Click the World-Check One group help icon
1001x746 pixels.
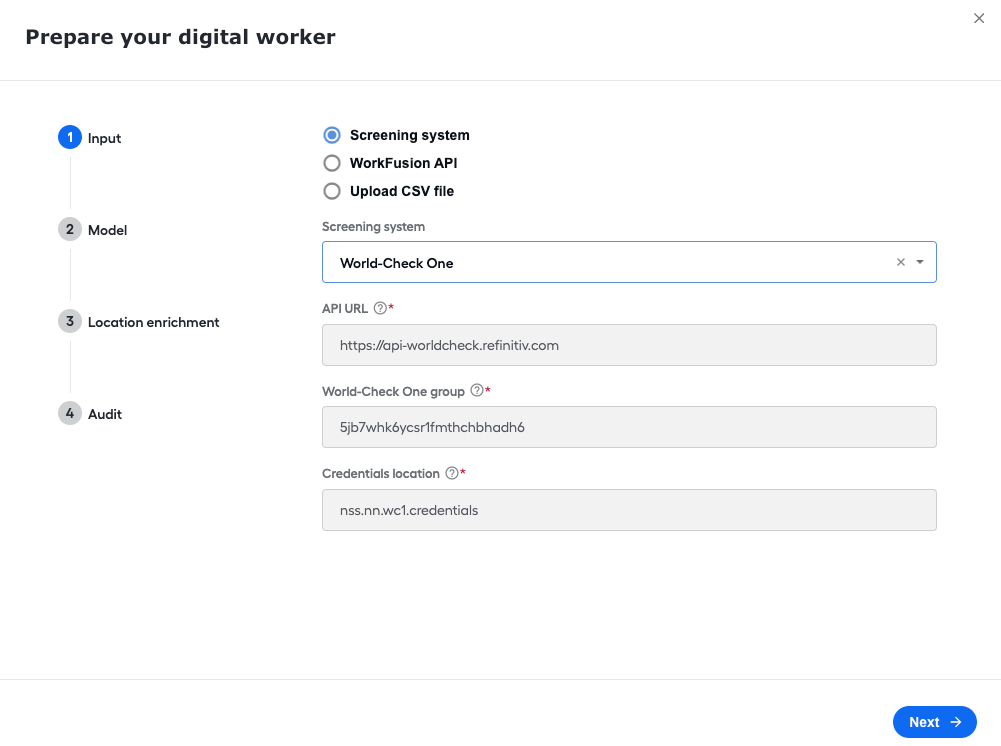[477, 391]
